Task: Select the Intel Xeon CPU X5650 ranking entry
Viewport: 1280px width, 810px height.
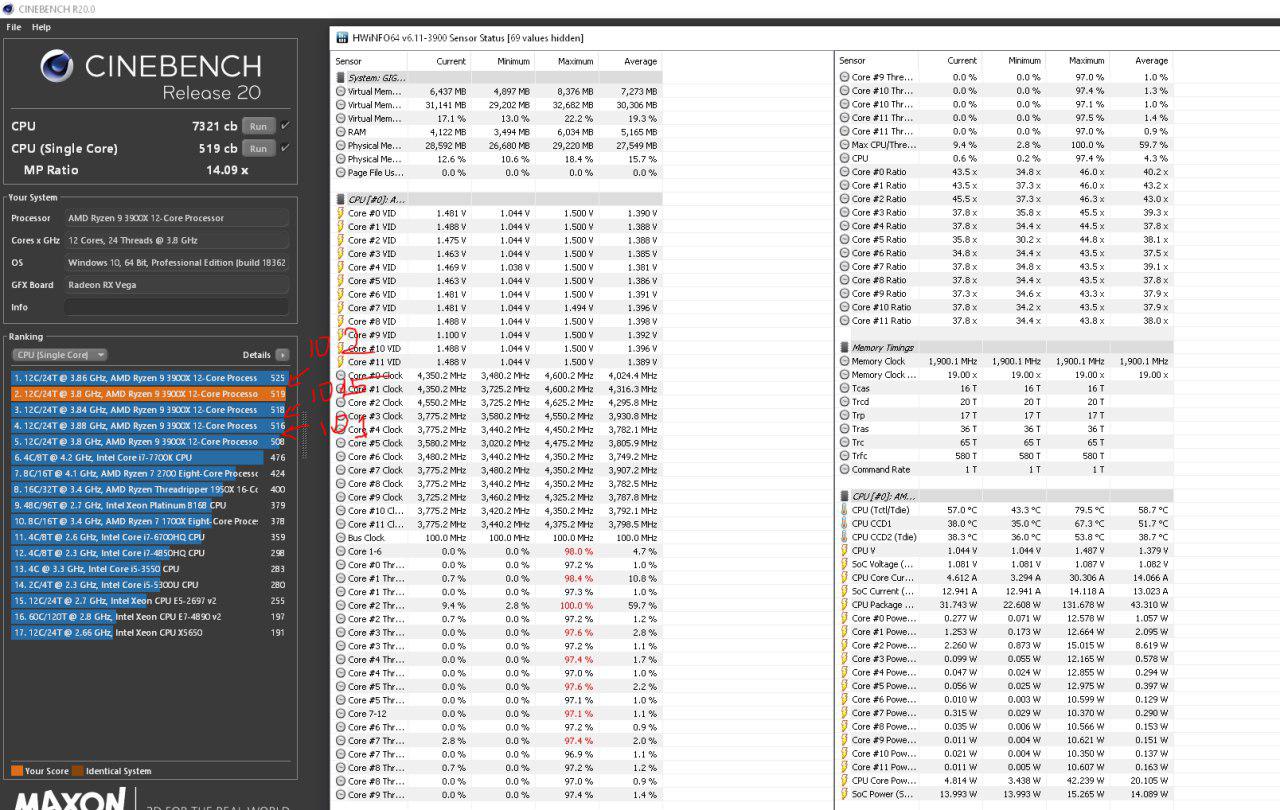Action: [150, 632]
